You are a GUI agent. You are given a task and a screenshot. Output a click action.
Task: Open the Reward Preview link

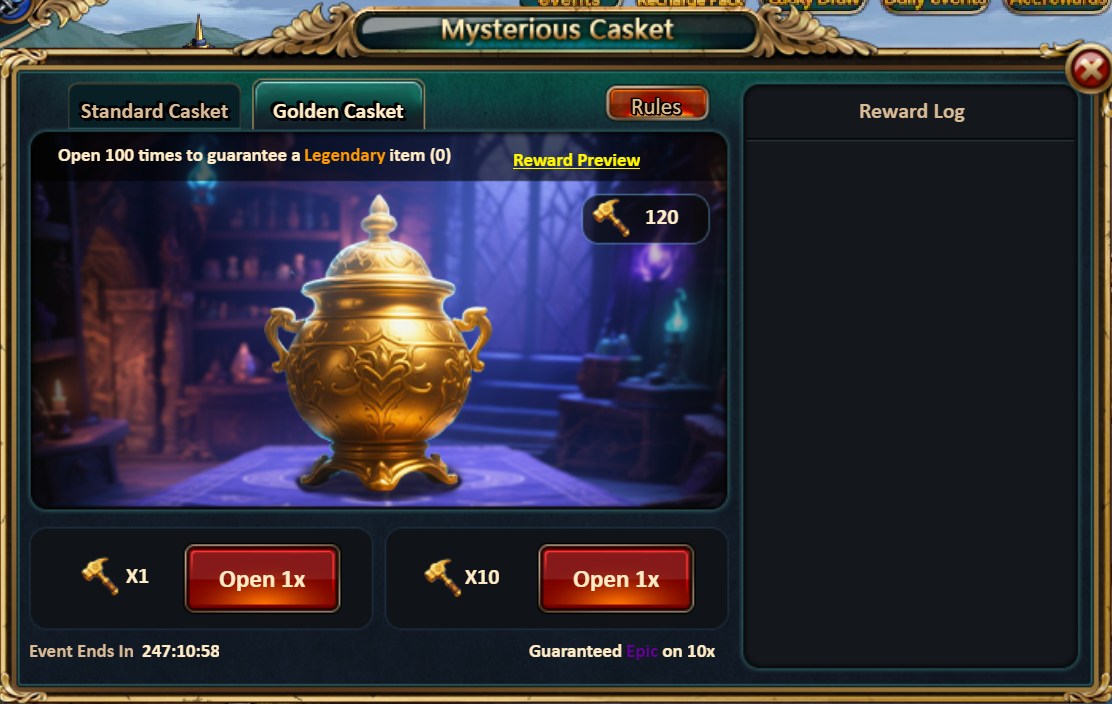[576, 160]
